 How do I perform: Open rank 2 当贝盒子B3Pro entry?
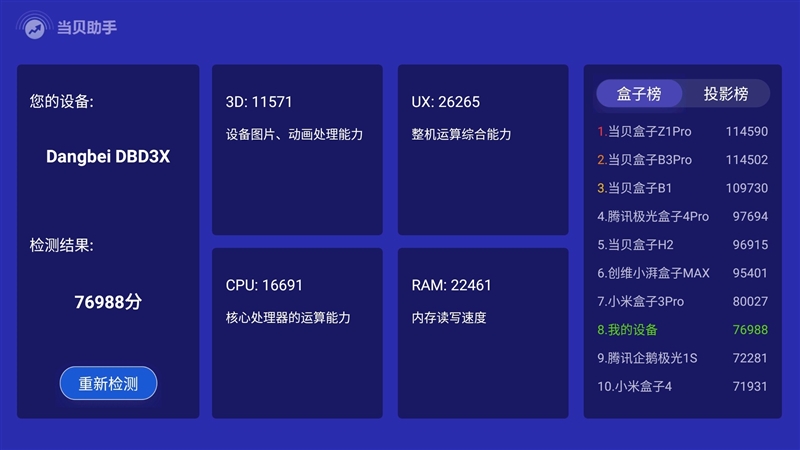(x=682, y=160)
